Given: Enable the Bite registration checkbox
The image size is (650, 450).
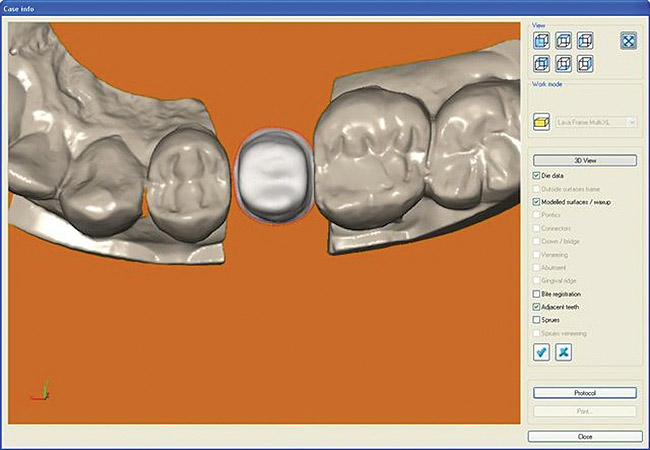Looking at the screenshot, I should point(537,294).
